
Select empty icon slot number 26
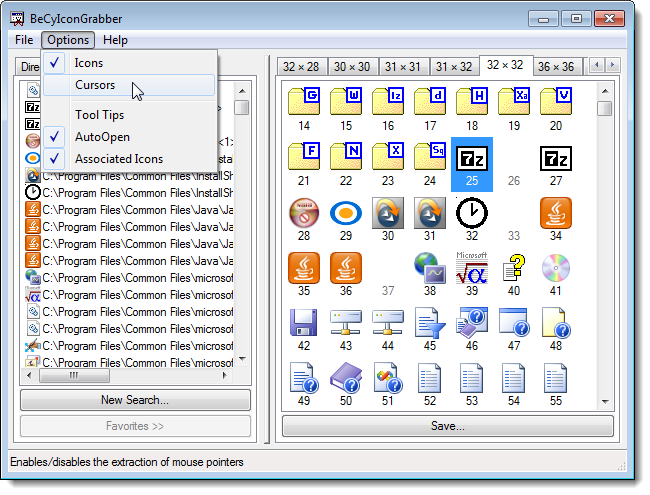(514, 164)
